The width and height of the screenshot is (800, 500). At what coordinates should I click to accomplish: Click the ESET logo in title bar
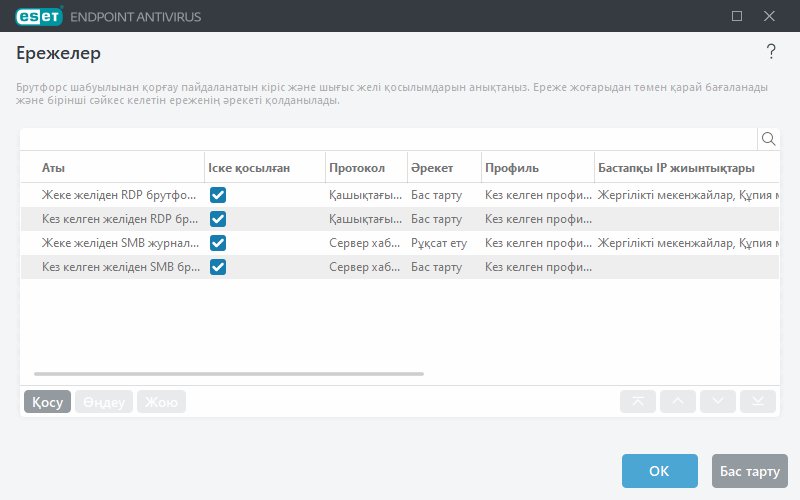click(35, 16)
